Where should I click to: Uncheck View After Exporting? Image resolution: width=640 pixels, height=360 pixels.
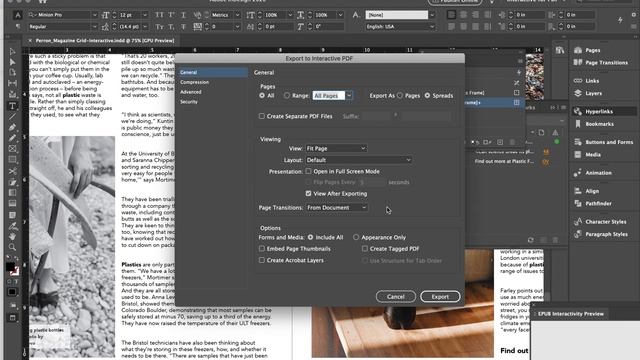pos(309,193)
